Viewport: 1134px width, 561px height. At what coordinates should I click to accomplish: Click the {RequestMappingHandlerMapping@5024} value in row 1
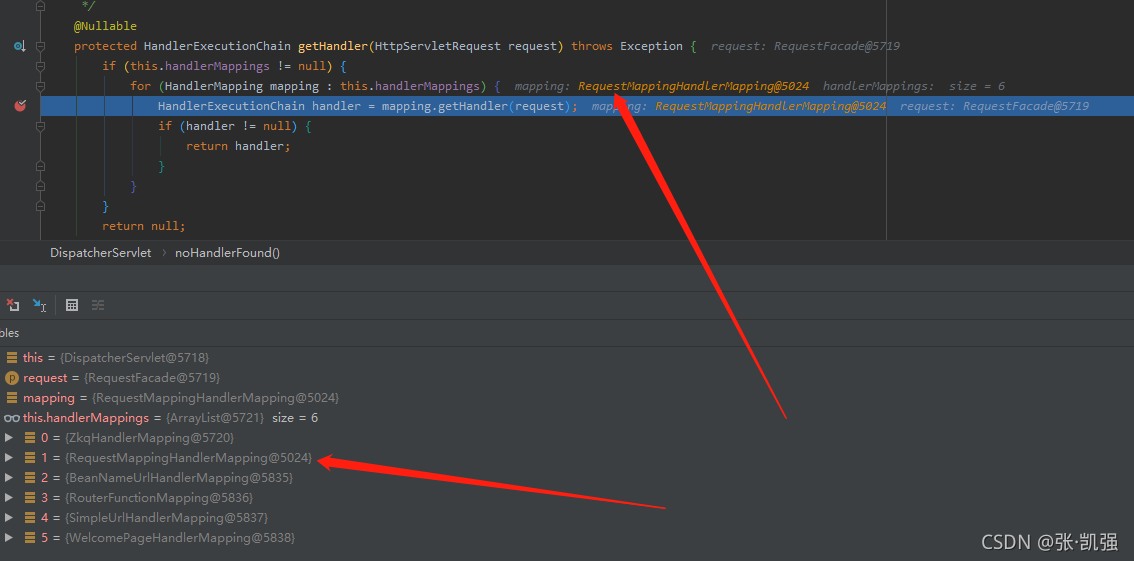pyautogui.click(x=188, y=458)
